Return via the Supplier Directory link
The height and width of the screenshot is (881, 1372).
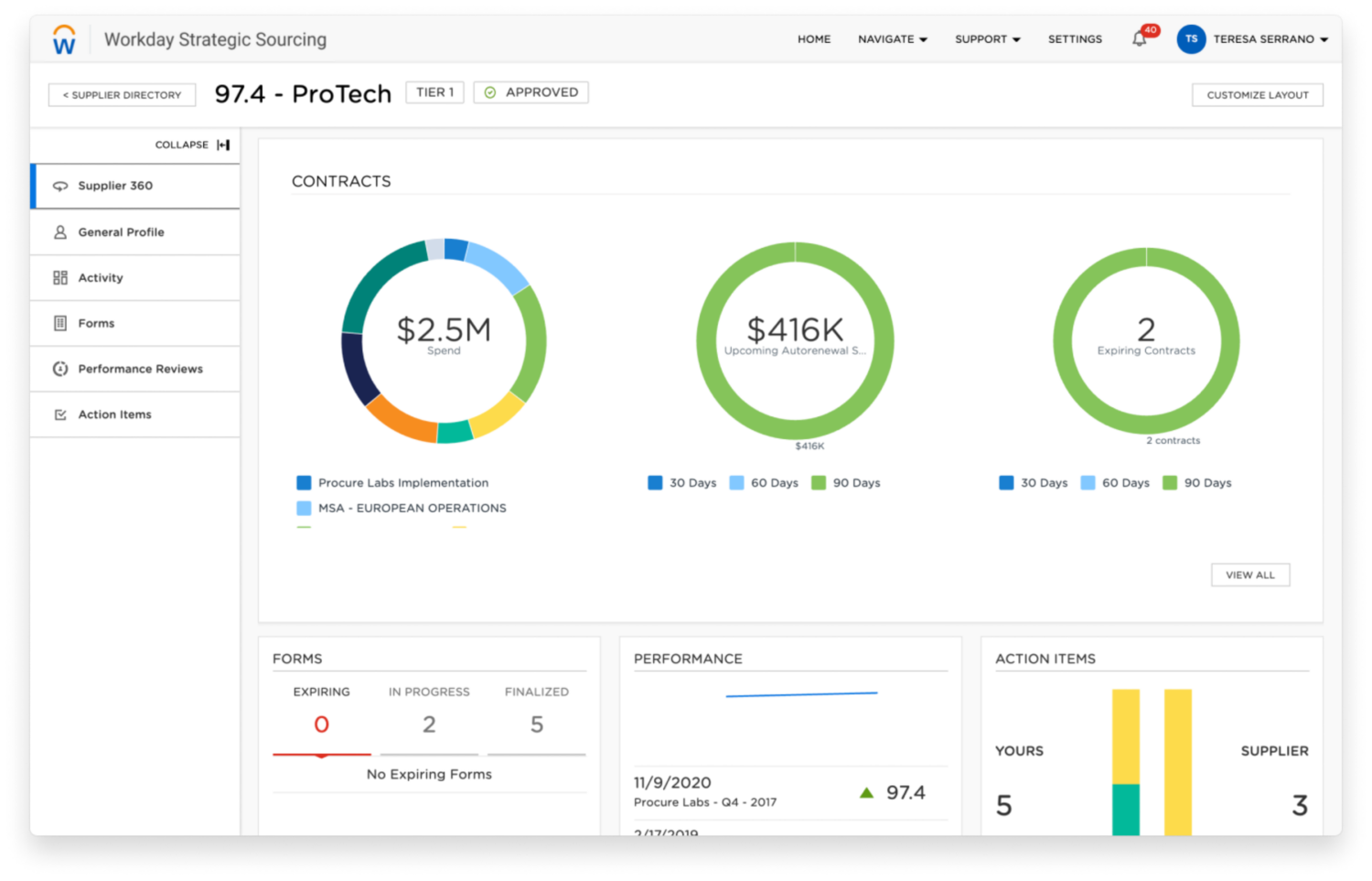tap(122, 94)
